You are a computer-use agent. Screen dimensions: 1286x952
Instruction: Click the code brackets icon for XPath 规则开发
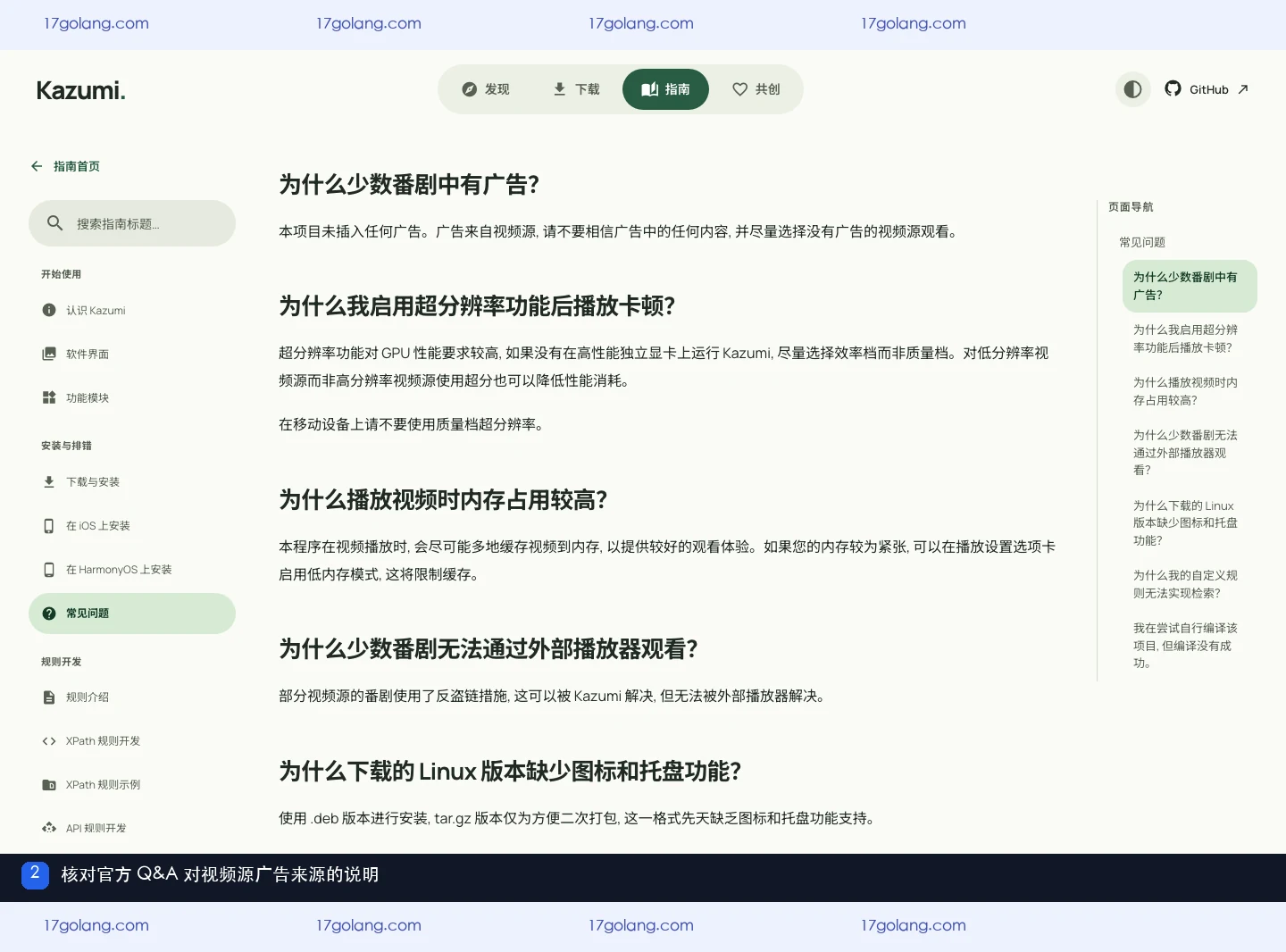click(49, 740)
